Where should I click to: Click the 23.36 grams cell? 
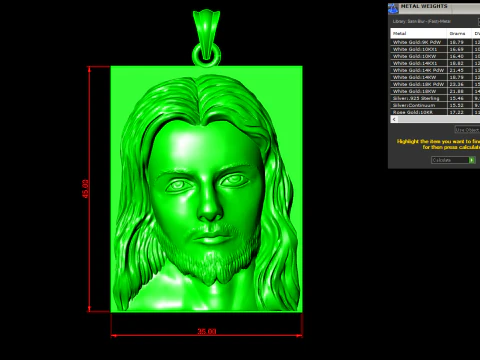[x=459, y=84]
